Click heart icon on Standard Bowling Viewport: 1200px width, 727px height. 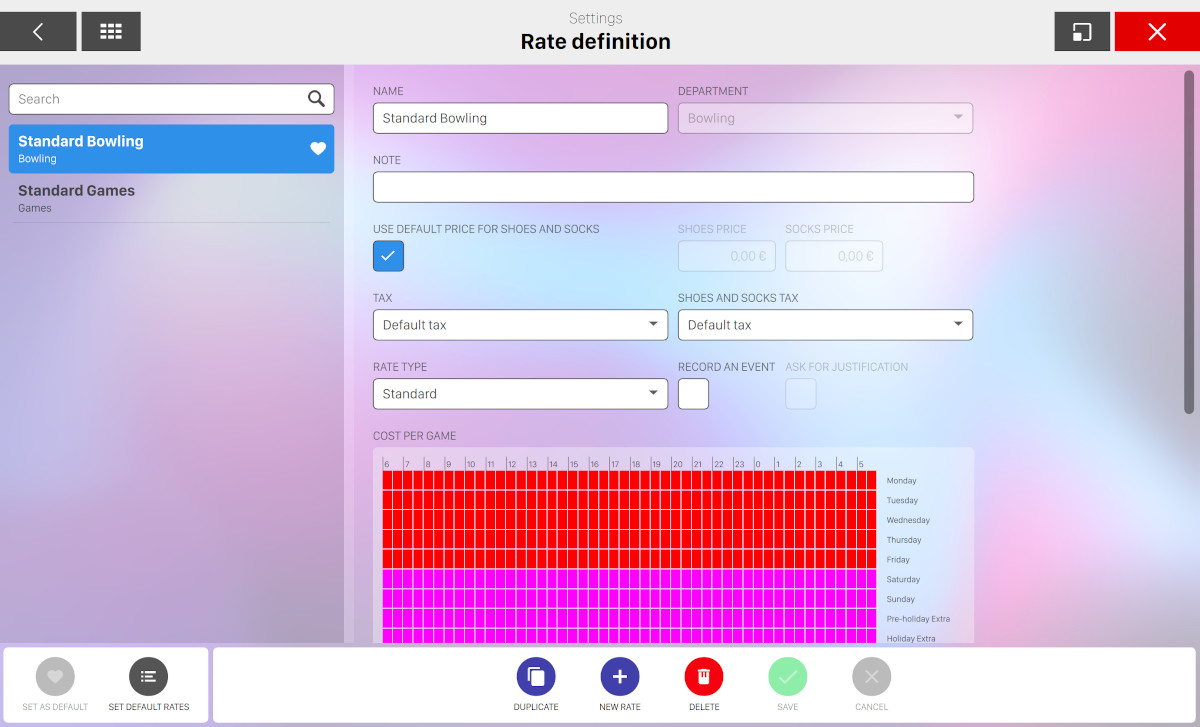click(x=318, y=149)
